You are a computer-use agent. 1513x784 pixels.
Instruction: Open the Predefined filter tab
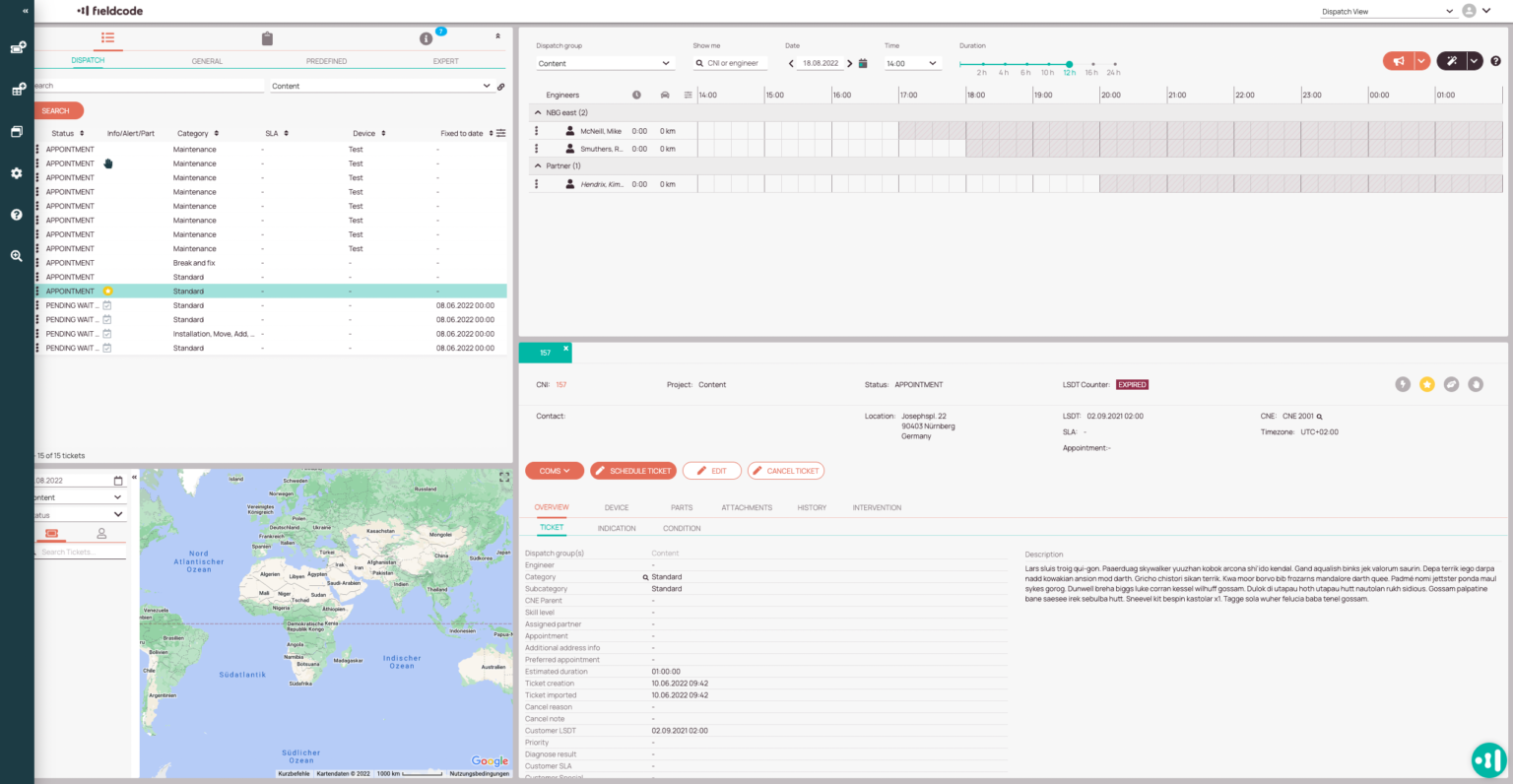point(326,61)
